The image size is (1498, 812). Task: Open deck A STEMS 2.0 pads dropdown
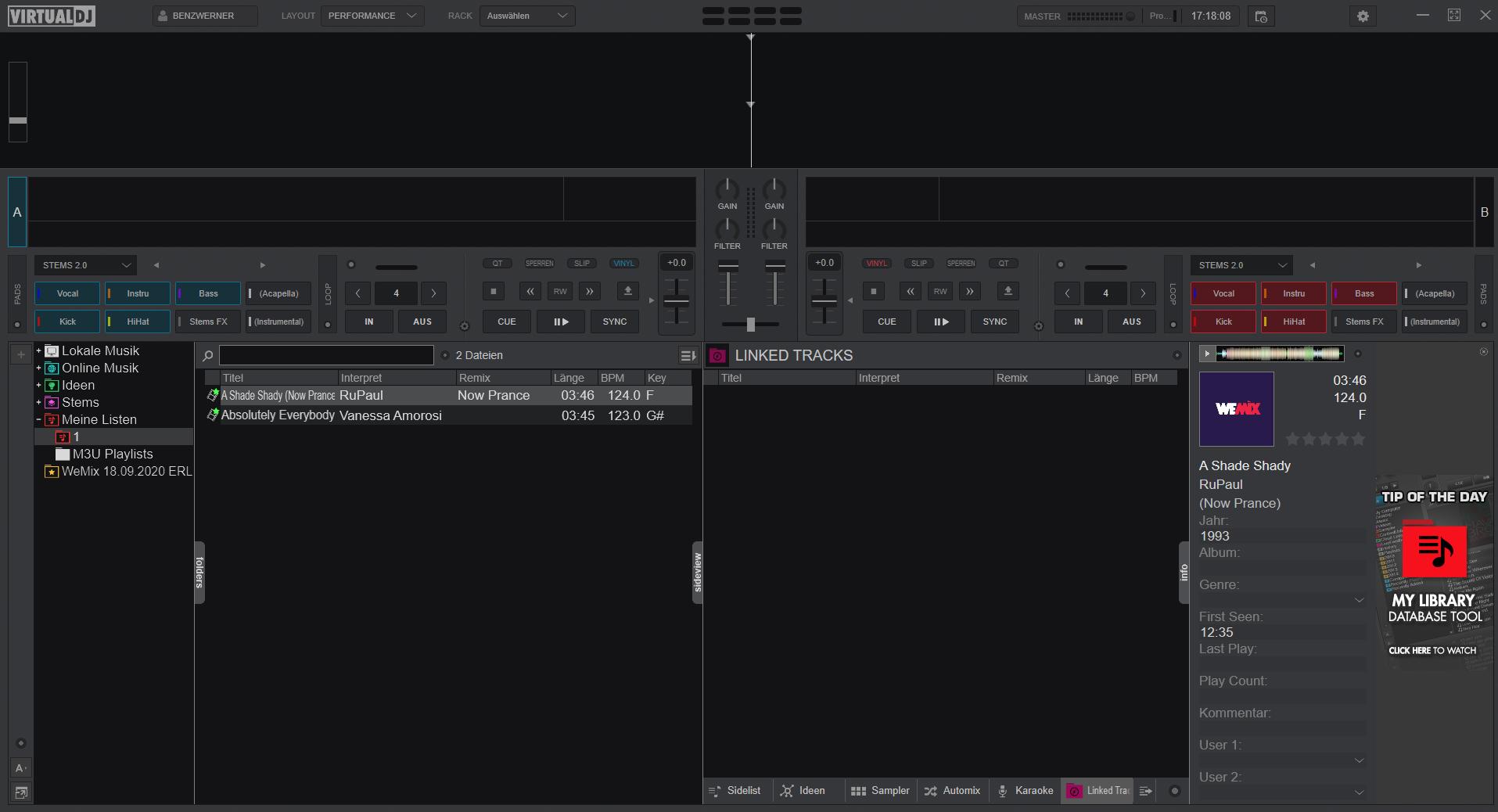pos(85,265)
